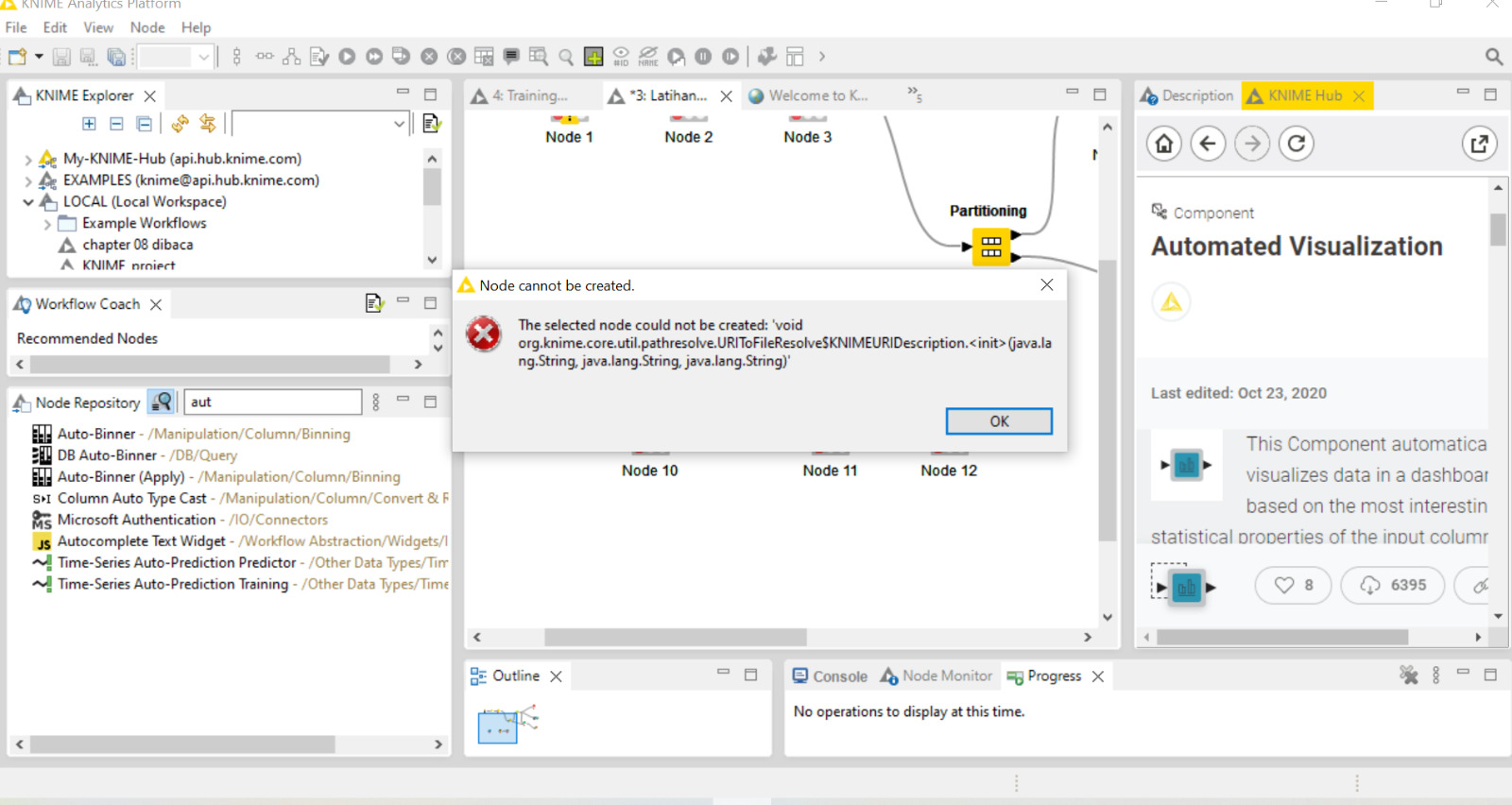
Task: Click the Pause loop execution icon
Action: pos(703,57)
